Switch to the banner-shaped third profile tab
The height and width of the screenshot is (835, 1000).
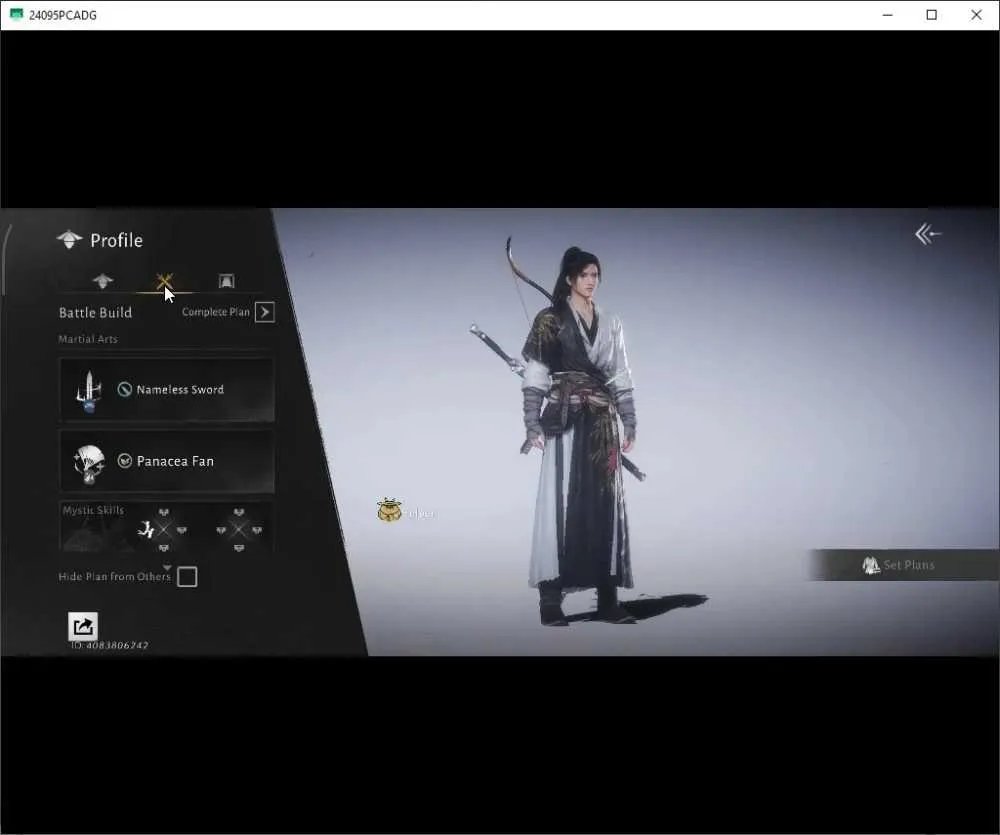pyautogui.click(x=226, y=281)
